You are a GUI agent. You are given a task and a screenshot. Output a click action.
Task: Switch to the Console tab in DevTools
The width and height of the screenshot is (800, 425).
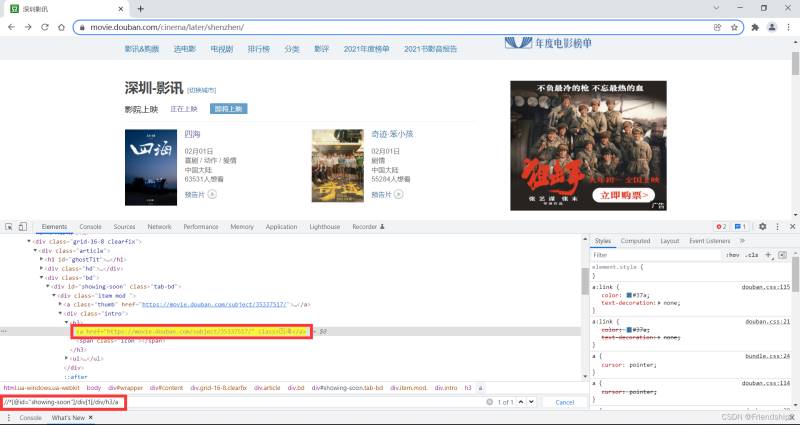coord(90,227)
